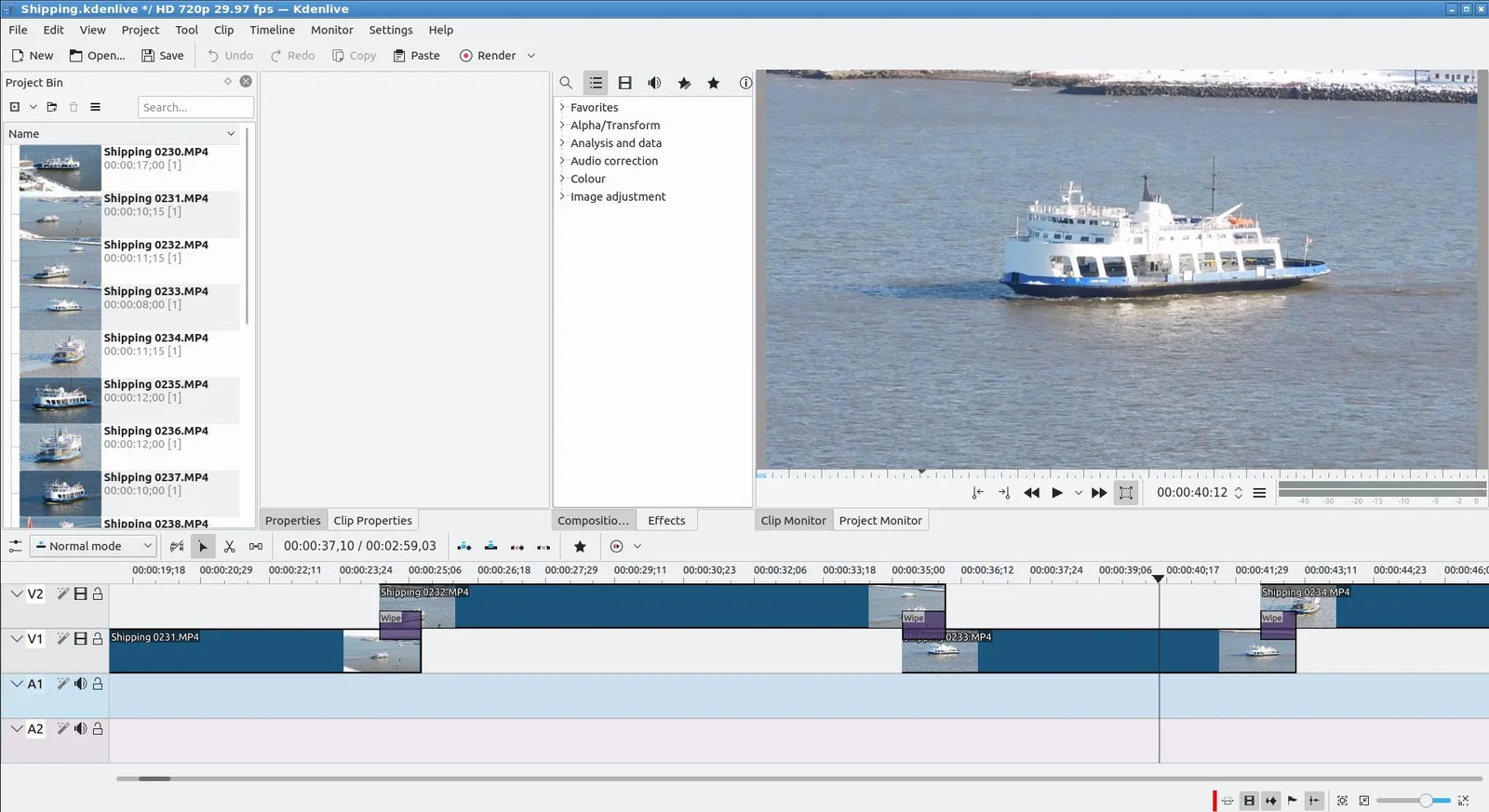Collapse track V2 with its chevron
The image size is (1489, 812).
point(17,593)
